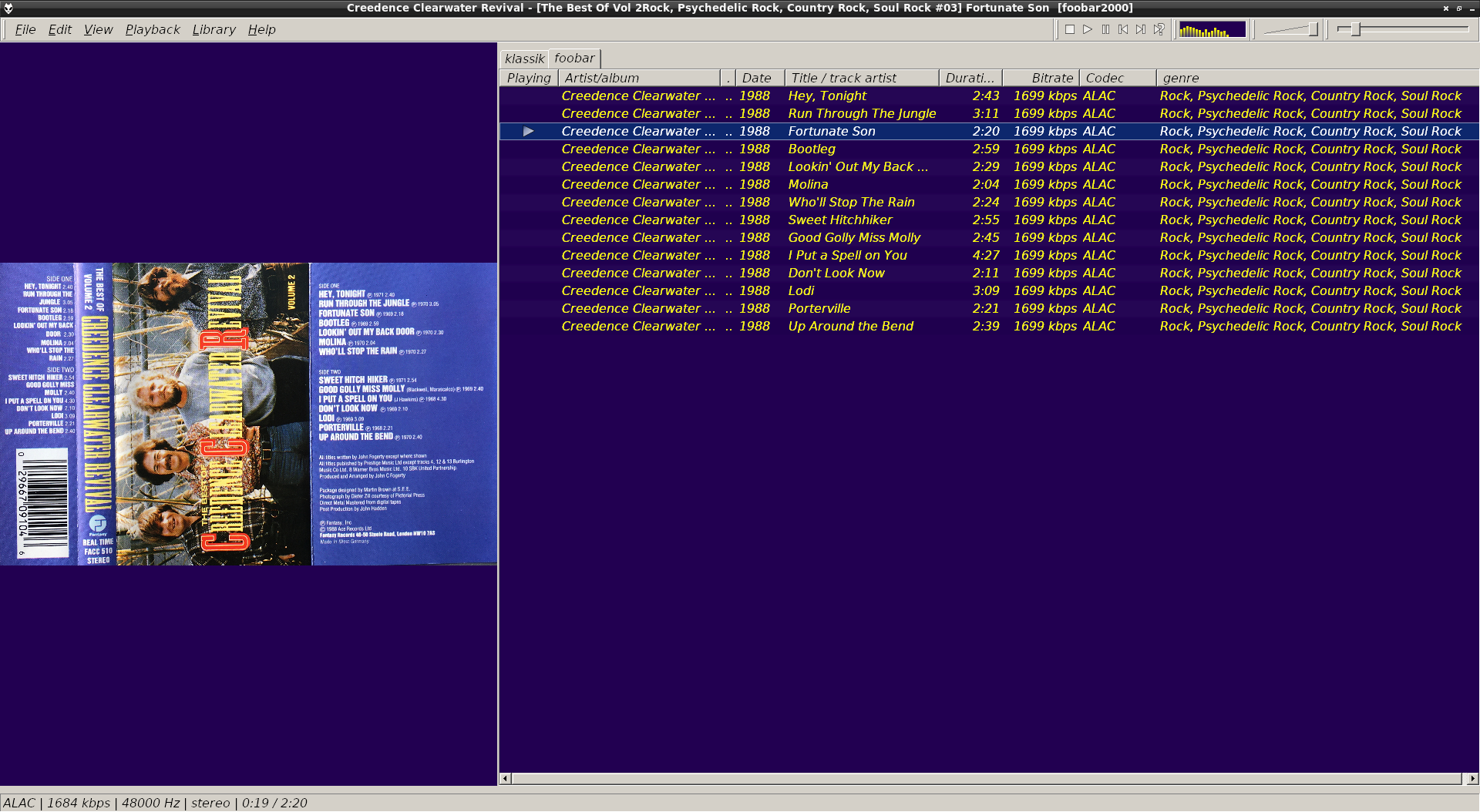
Task: Click the status bar playback info
Action: tap(154, 803)
